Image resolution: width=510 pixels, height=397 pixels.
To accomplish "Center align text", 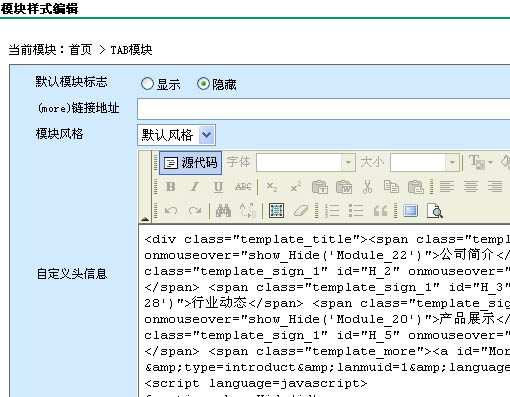I will click(471, 187).
